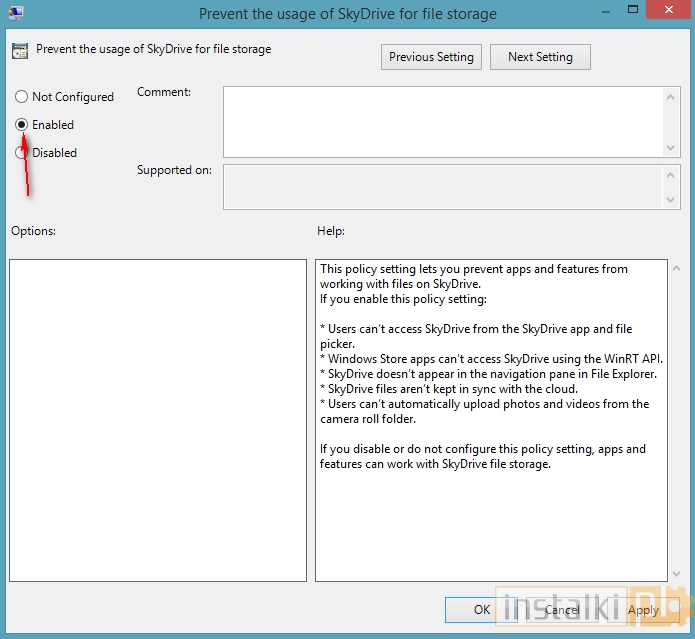The width and height of the screenshot is (695, 639).
Task: Click Help pane scroll down arrow
Action: [x=676, y=574]
